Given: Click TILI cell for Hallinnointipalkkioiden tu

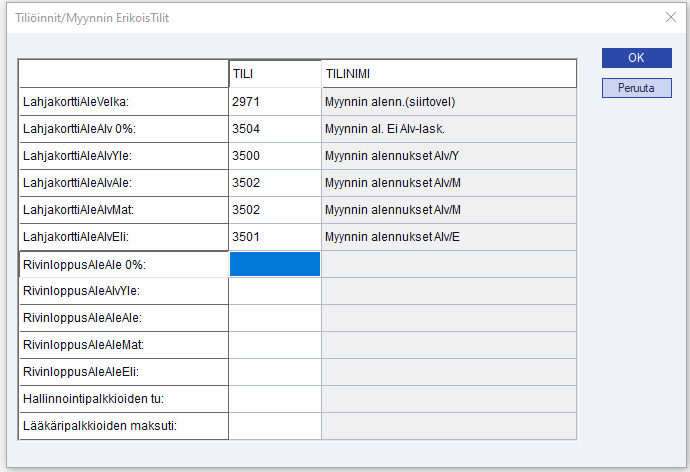Looking at the screenshot, I should click(x=275, y=398).
